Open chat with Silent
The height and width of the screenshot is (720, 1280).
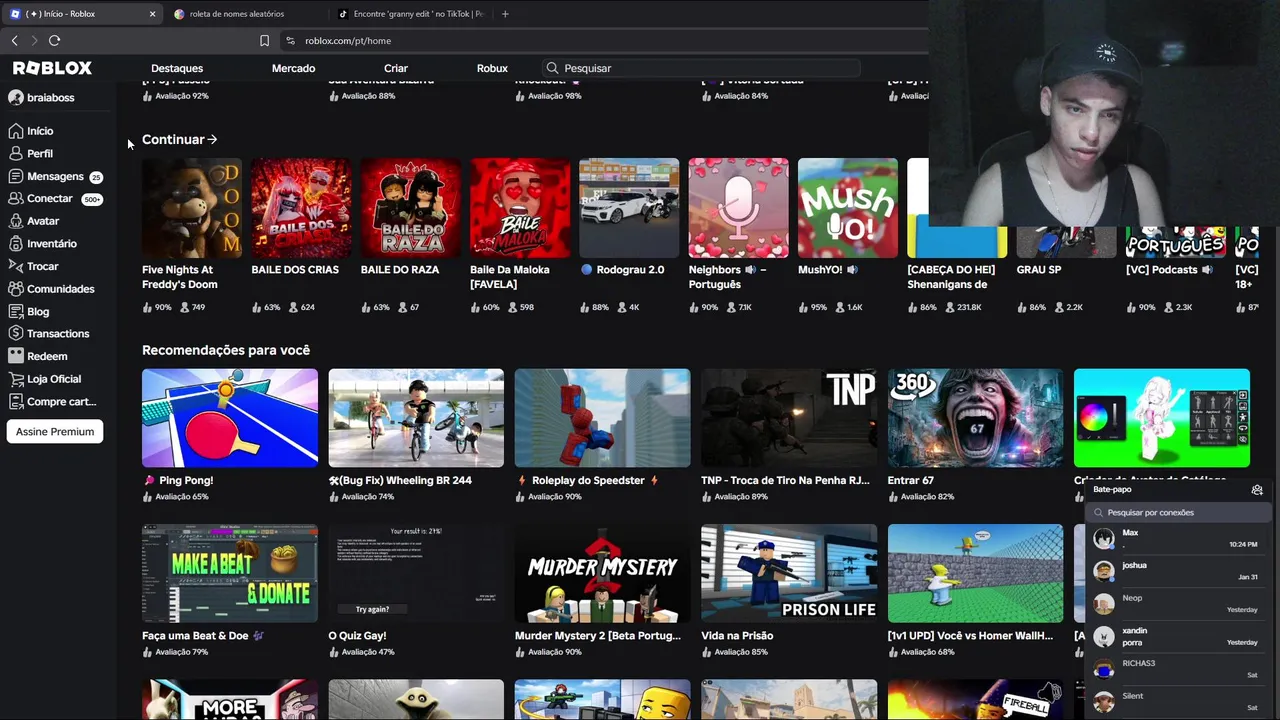pyautogui.click(x=1179, y=701)
